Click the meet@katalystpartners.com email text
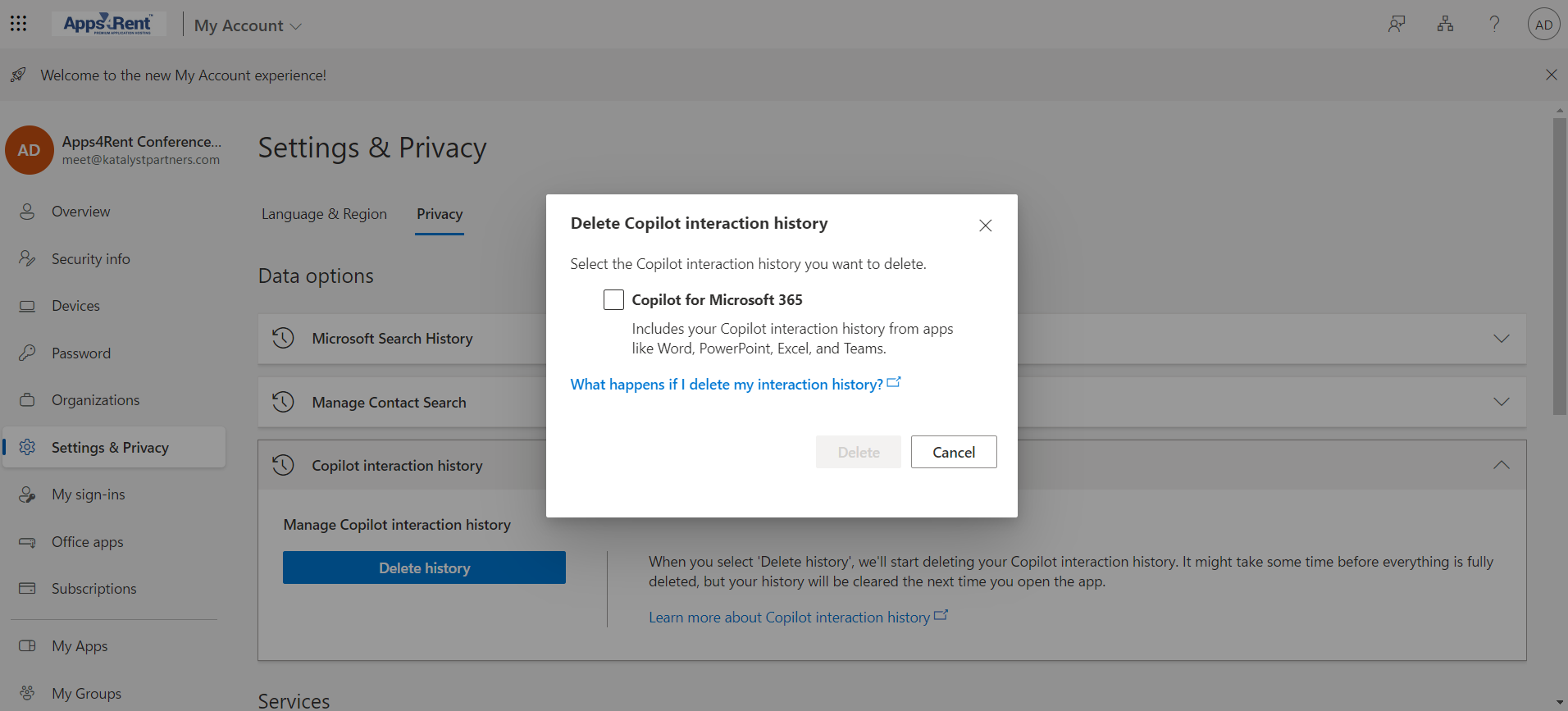1568x711 pixels. tap(141, 160)
